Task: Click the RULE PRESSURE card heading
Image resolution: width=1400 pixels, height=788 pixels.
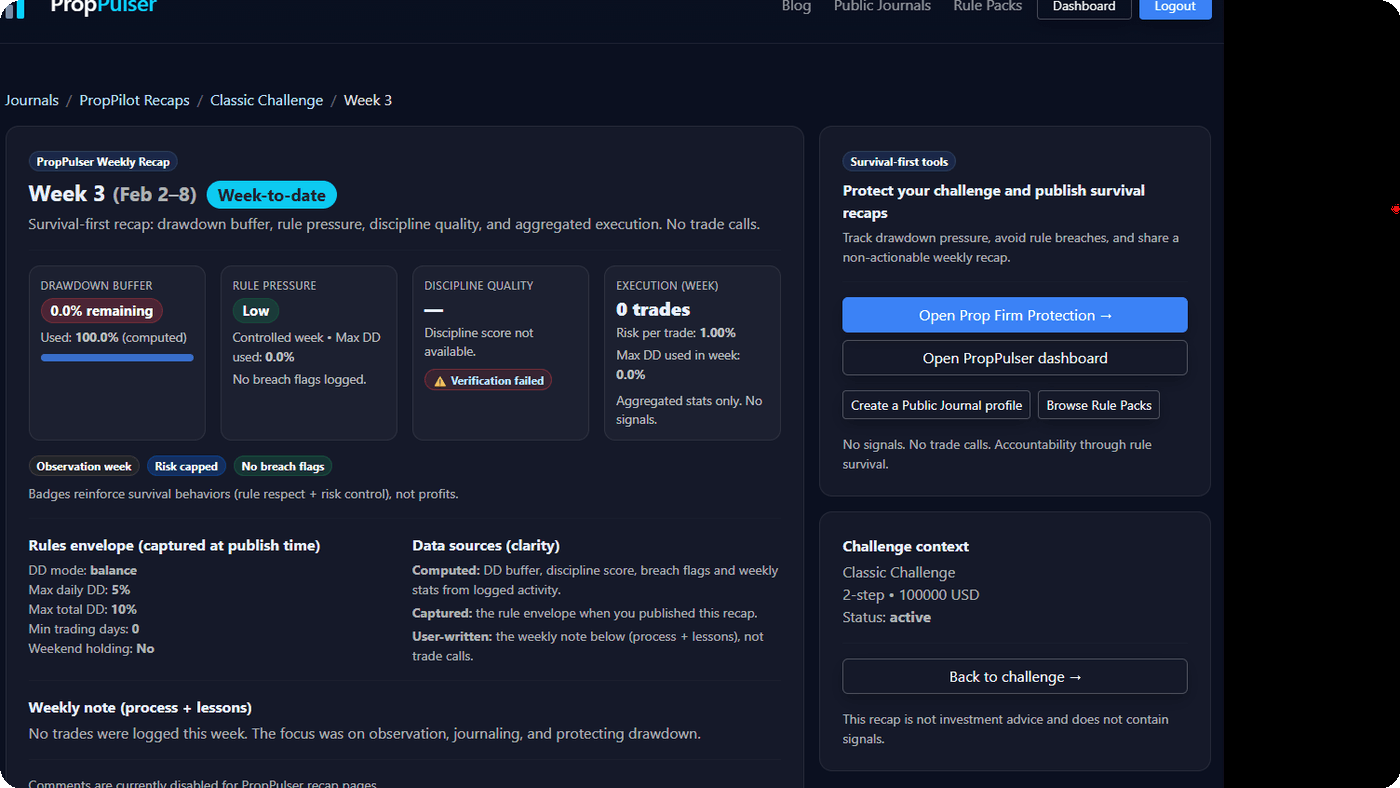Action: [274, 286]
